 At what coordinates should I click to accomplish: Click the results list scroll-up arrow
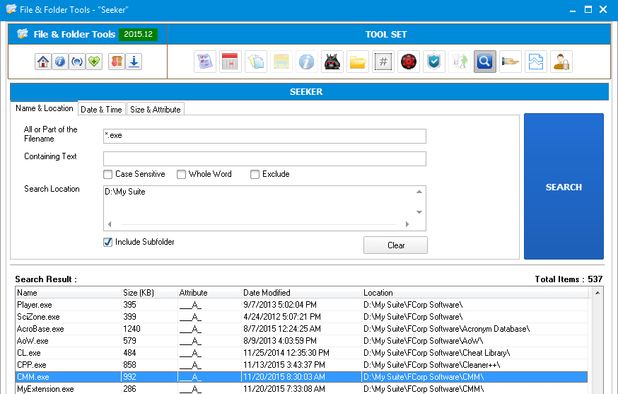coord(598,293)
